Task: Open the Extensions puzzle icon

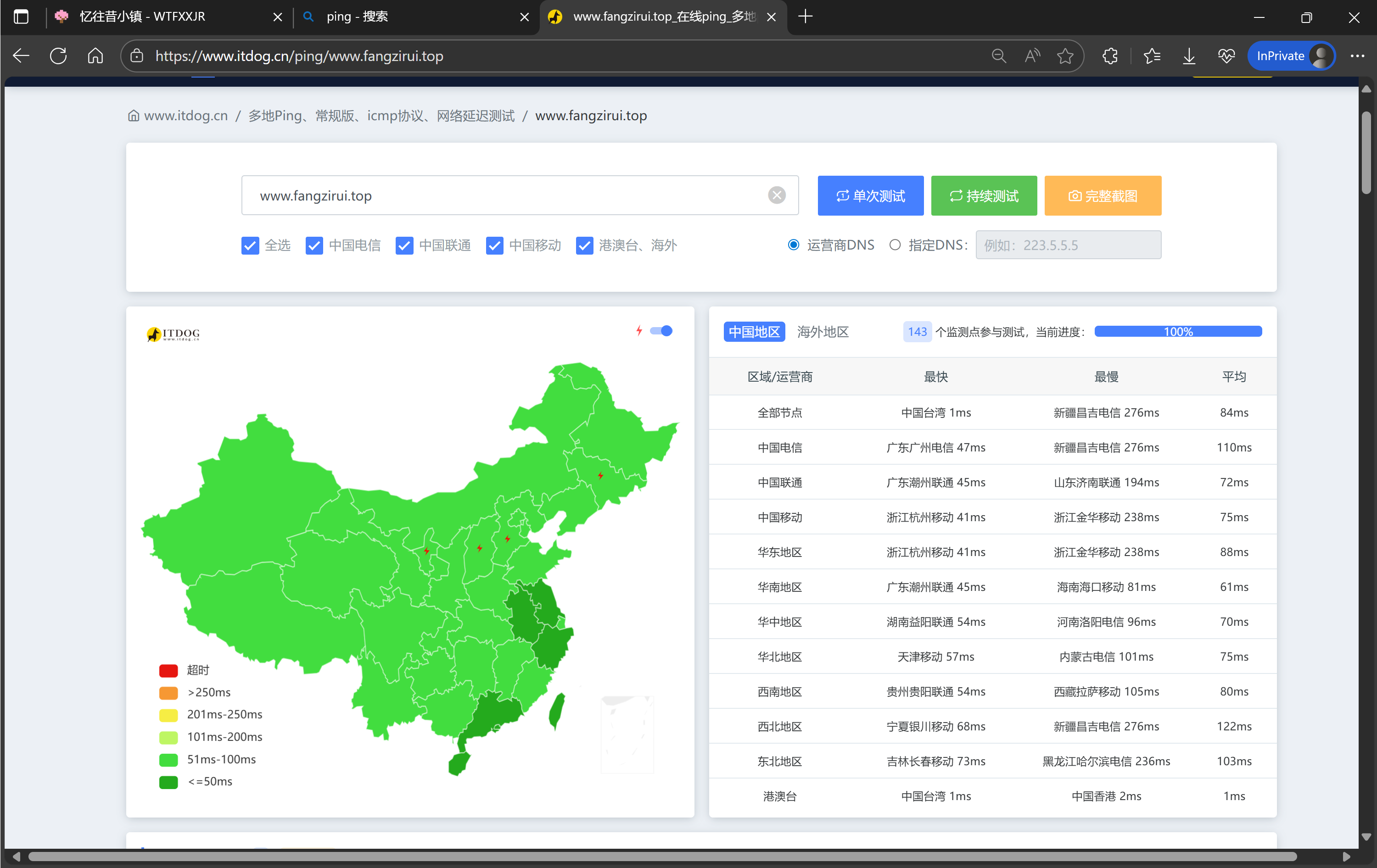Action: (1110, 56)
